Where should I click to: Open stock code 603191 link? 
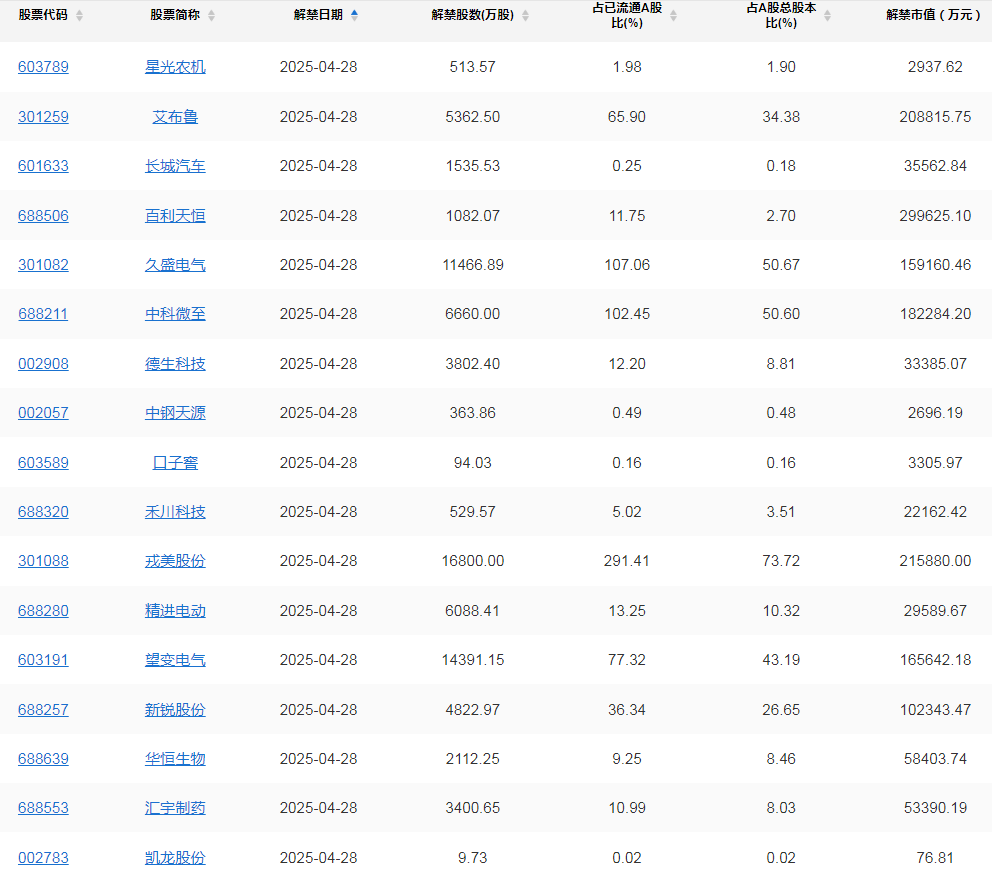pos(43,660)
